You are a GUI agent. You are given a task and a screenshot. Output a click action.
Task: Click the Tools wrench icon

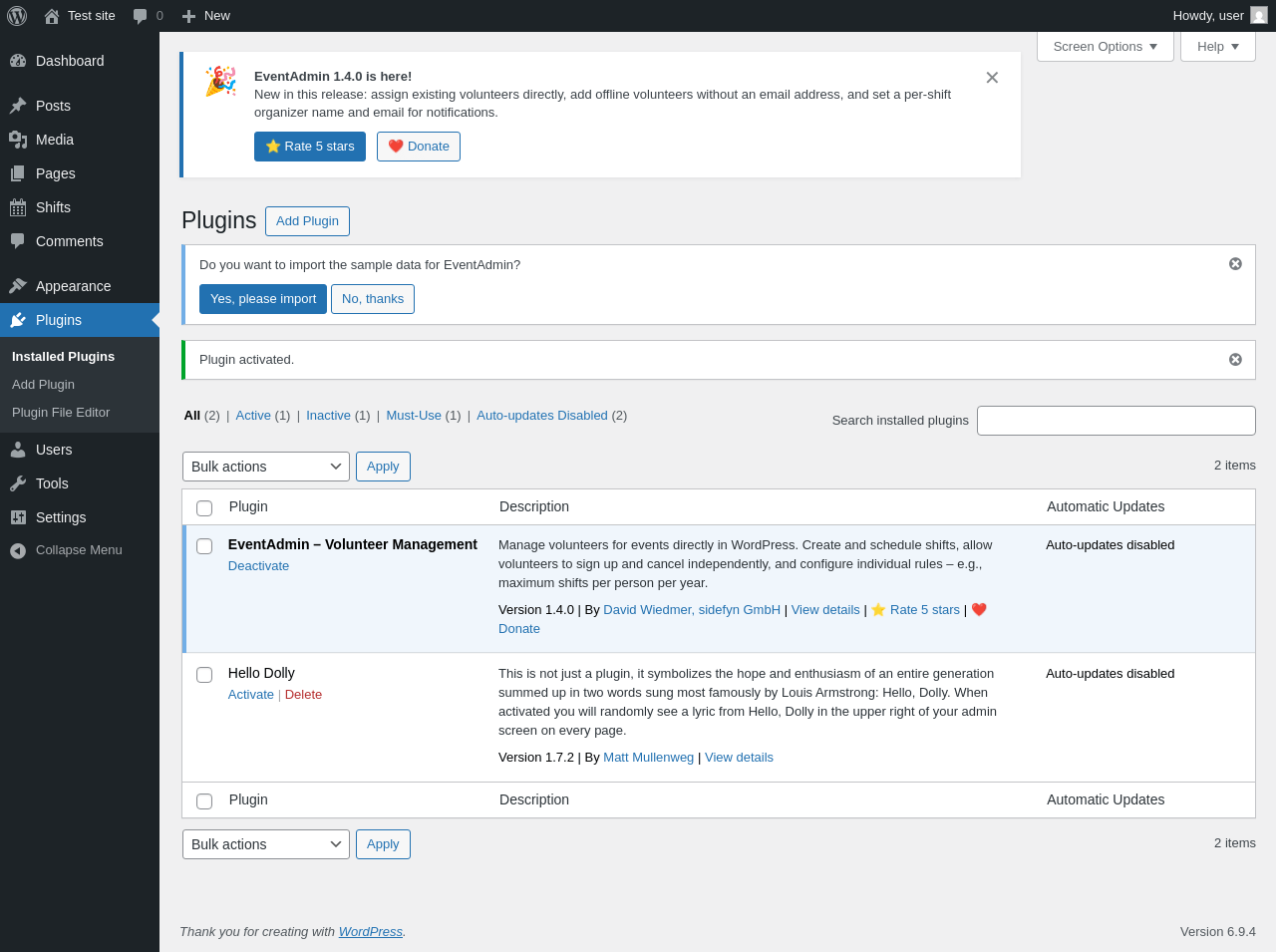point(18,483)
